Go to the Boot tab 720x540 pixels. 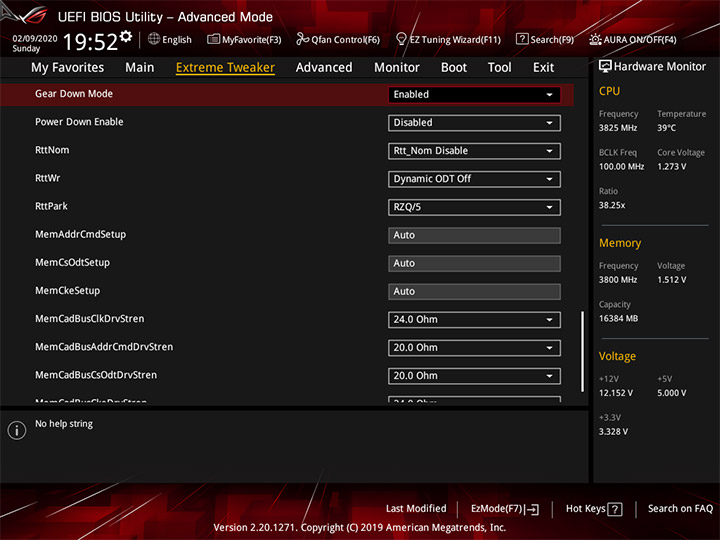pyautogui.click(x=454, y=68)
